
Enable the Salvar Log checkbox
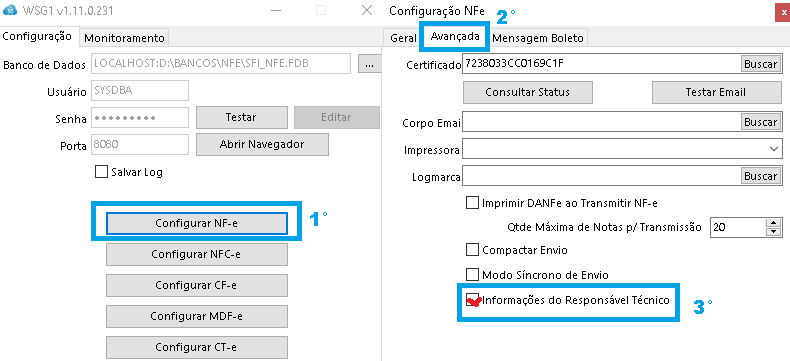pos(101,172)
